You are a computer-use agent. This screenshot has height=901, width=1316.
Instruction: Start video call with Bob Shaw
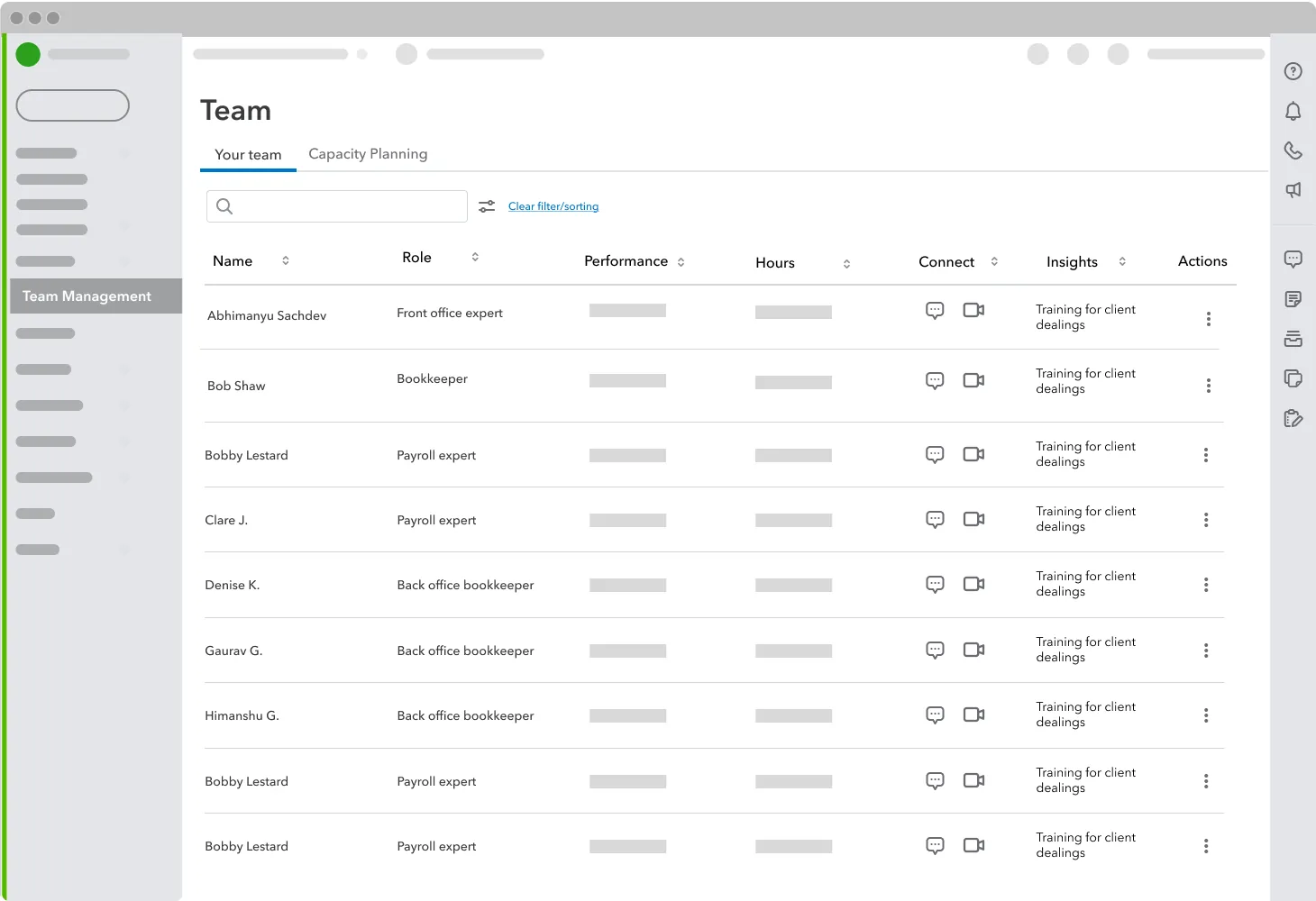click(x=973, y=380)
